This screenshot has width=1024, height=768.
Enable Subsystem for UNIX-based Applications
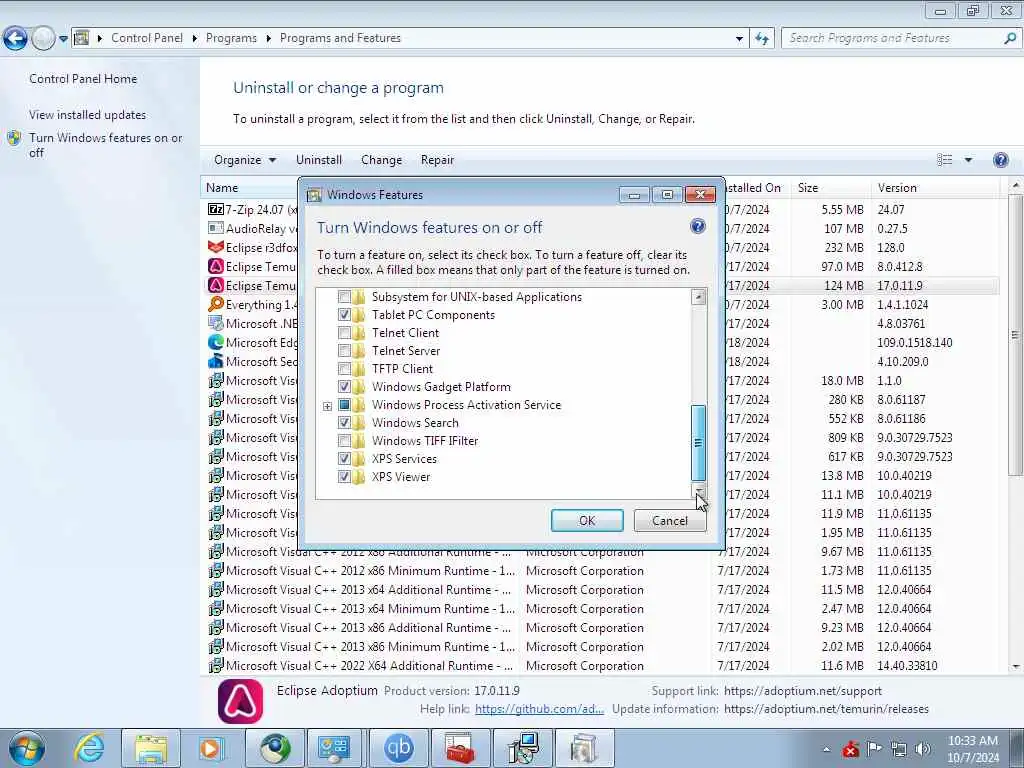[344, 296]
